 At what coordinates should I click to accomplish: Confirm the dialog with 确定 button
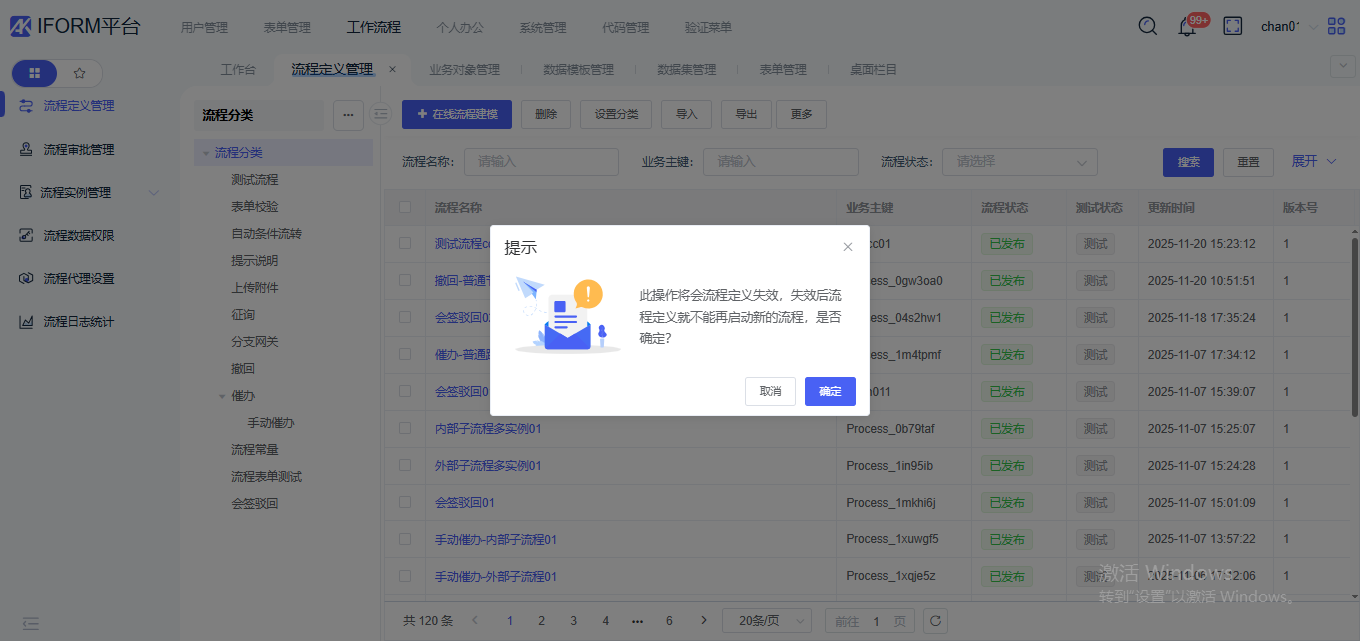pos(830,391)
